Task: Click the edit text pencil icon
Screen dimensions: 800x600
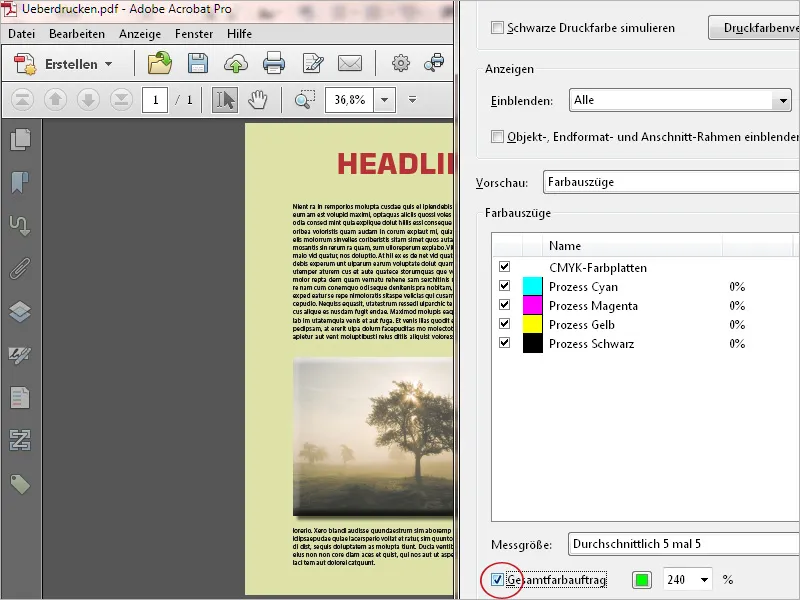Action: 313,63
